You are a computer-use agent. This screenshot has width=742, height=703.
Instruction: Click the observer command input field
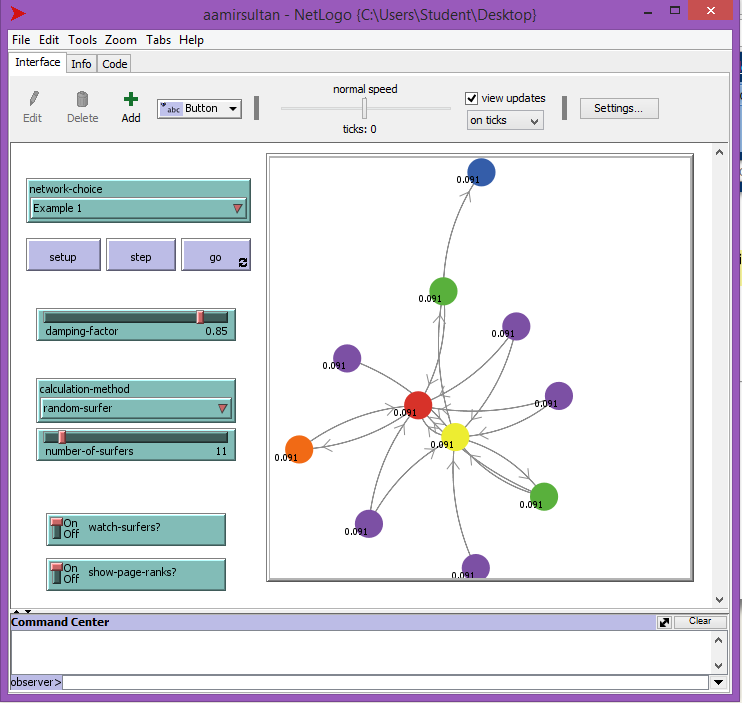[385, 682]
